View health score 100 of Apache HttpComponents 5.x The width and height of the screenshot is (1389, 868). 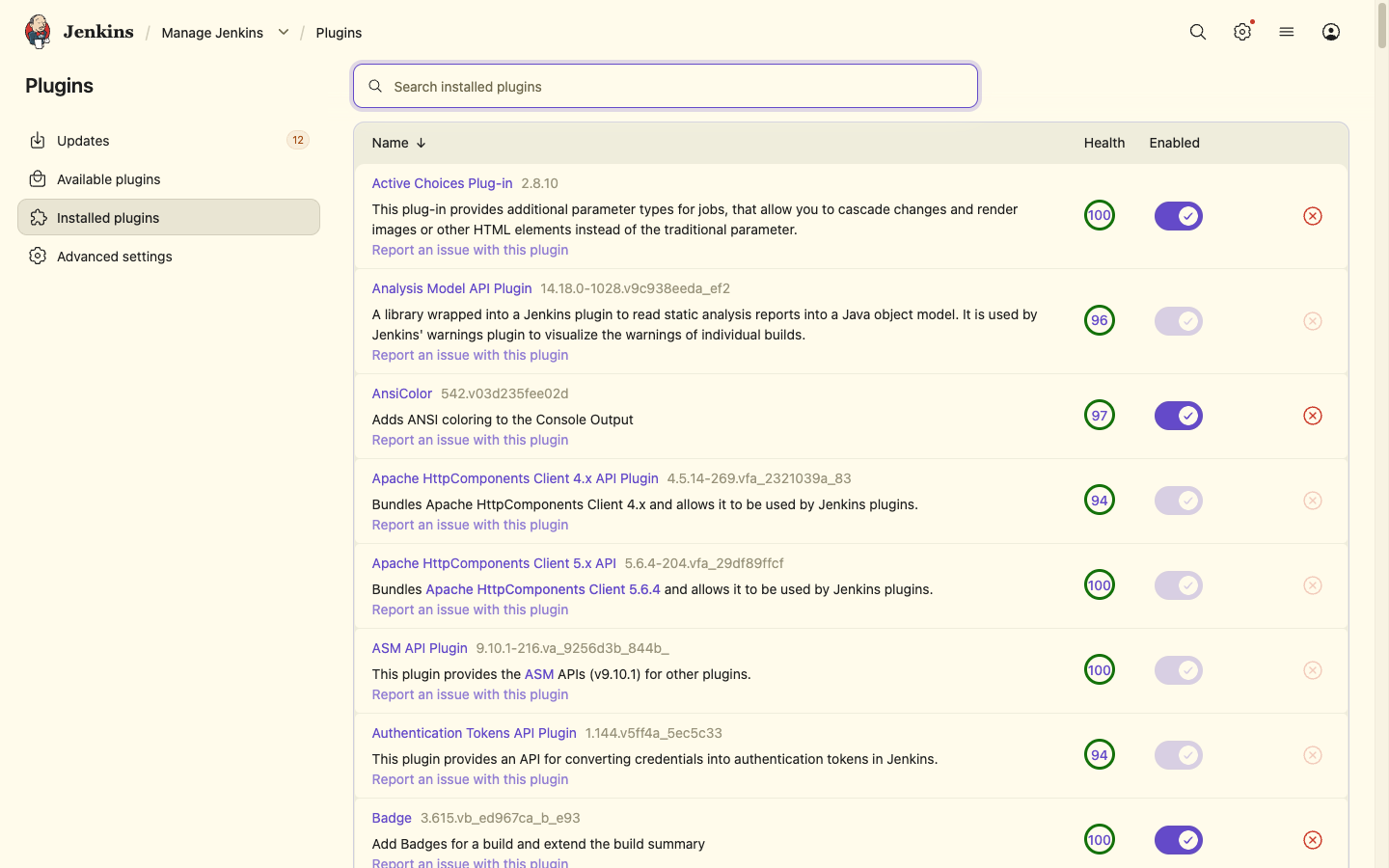(x=1100, y=584)
